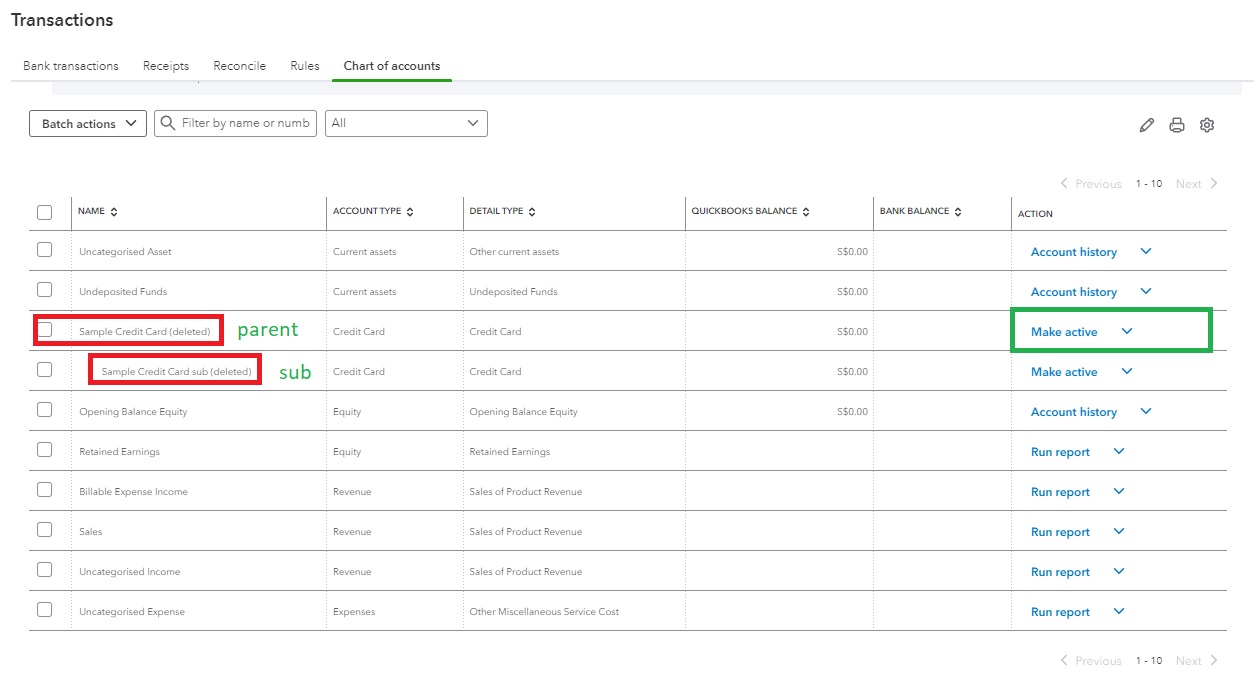Viewport: 1254px width, 685px height.
Task: Tick the select-all header checkbox
Action: click(x=44, y=212)
